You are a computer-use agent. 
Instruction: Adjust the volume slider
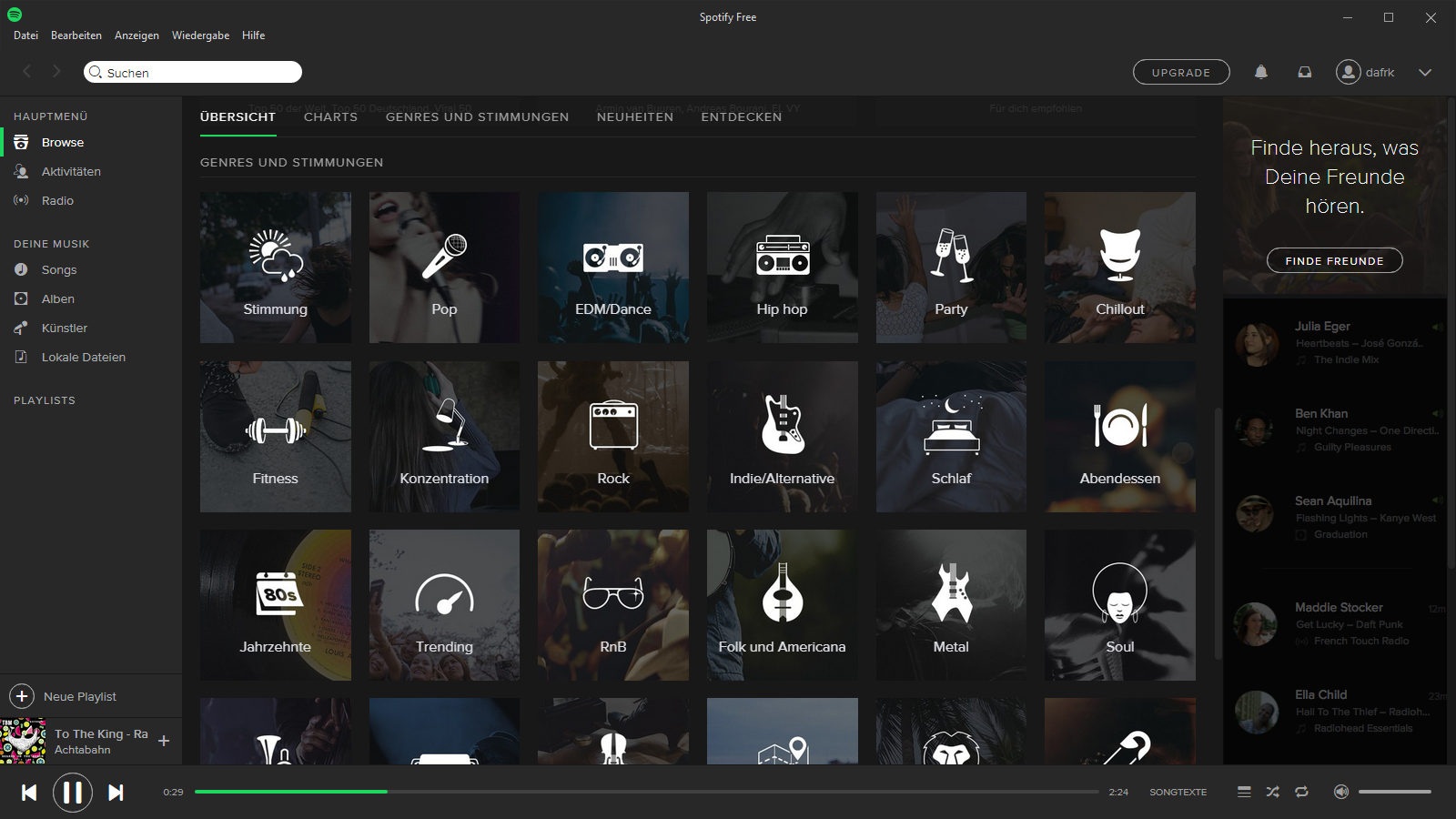pos(1395,792)
